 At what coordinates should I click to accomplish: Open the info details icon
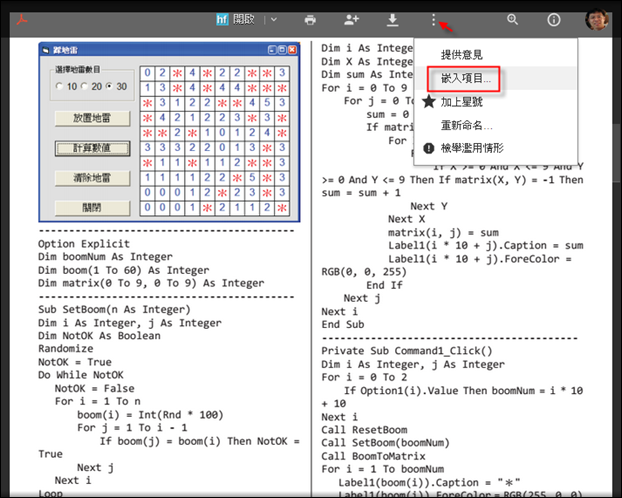click(x=554, y=20)
